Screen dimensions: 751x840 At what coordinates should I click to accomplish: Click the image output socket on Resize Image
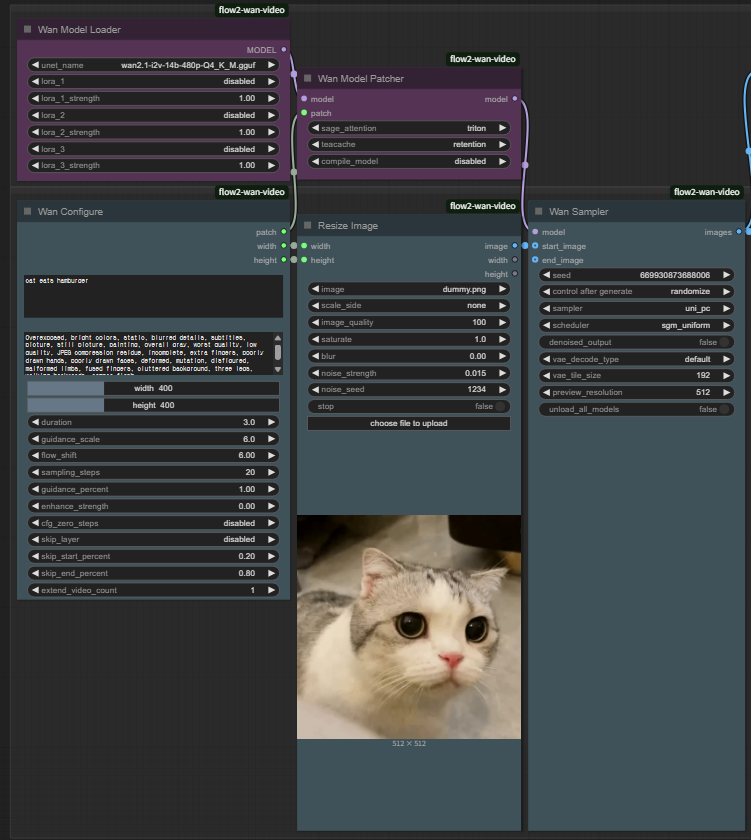click(x=515, y=246)
